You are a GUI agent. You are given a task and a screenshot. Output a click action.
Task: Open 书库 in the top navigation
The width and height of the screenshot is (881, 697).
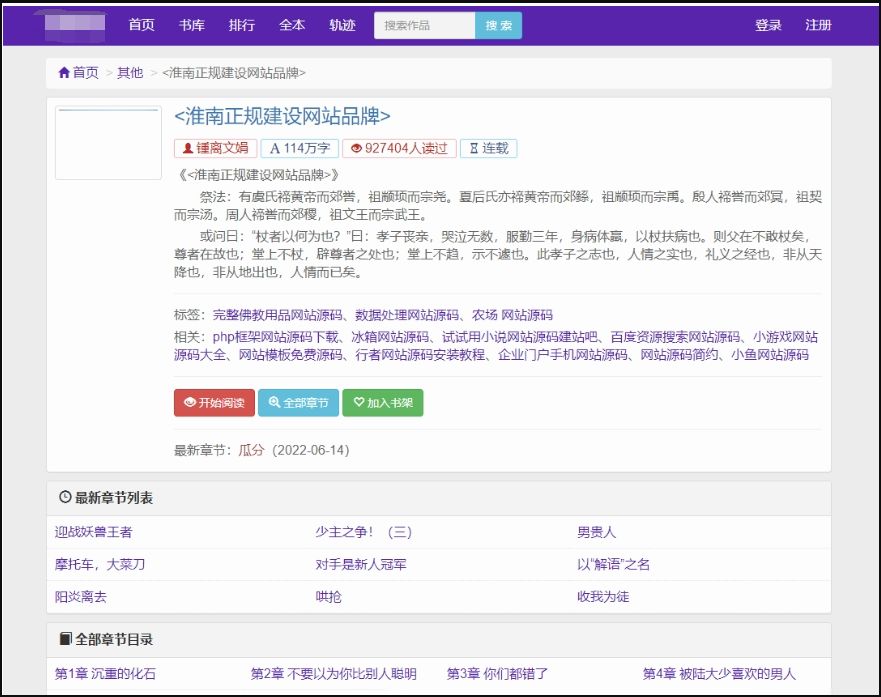(x=192, y=25)
